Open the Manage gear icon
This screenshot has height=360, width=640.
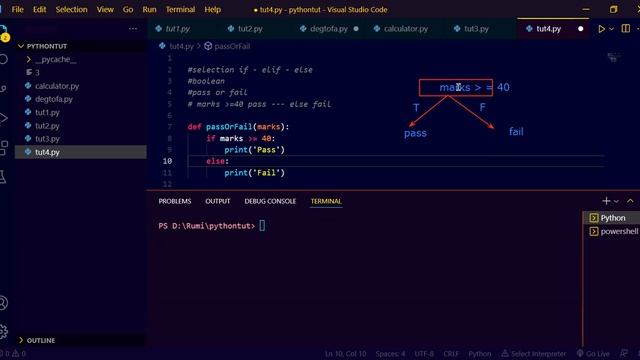[3, 331]
